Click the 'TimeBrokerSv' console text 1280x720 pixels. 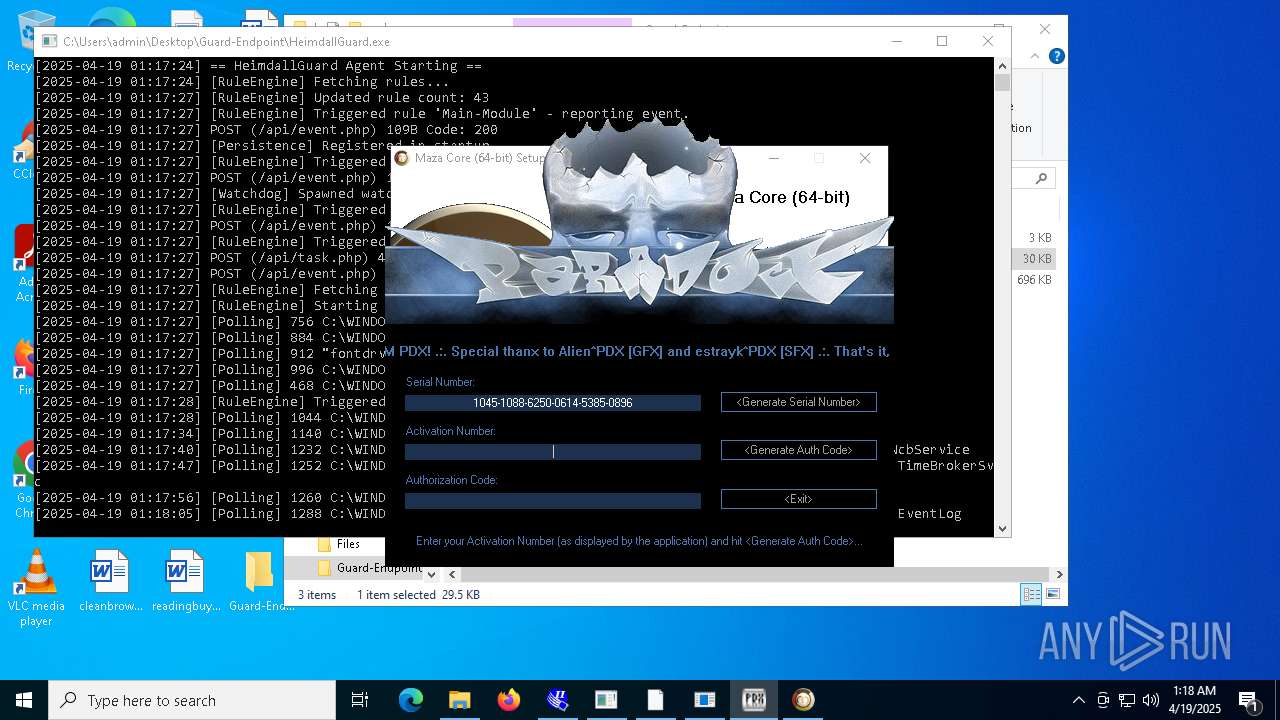945,466
